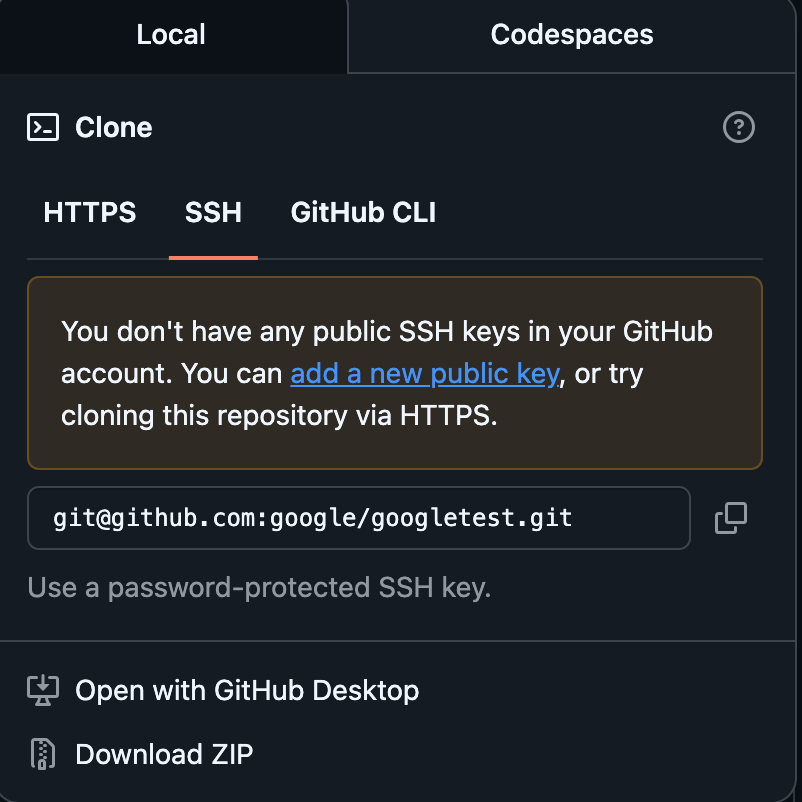
Task: Click the Clone heading label
Action: point(113,127)
